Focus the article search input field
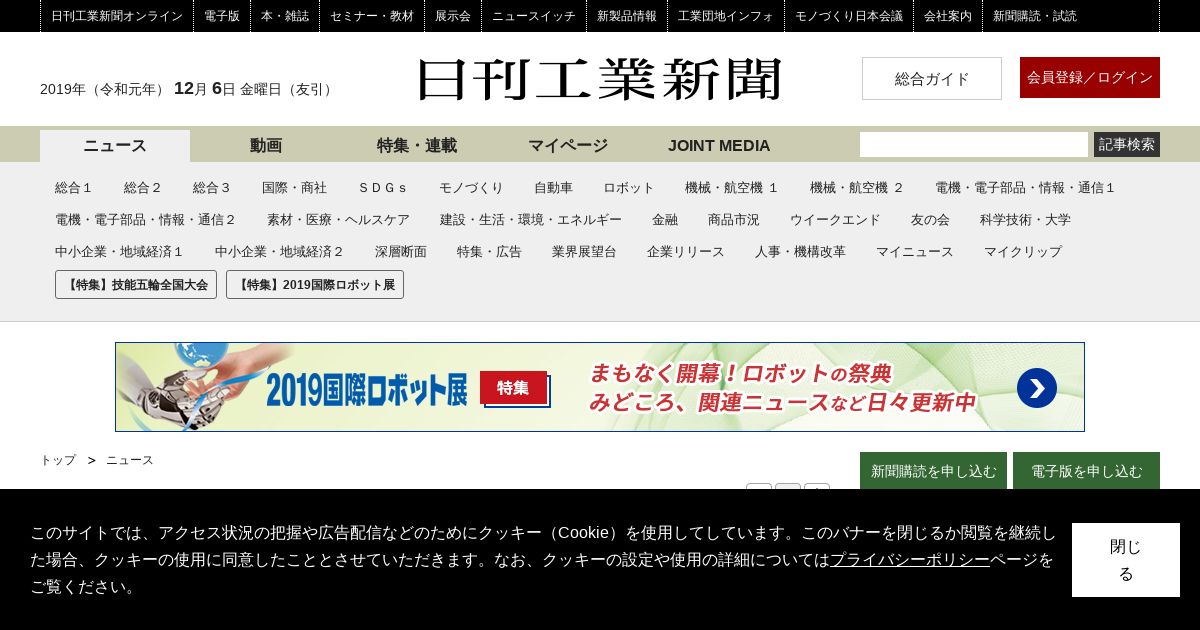 tap(974, 144)
